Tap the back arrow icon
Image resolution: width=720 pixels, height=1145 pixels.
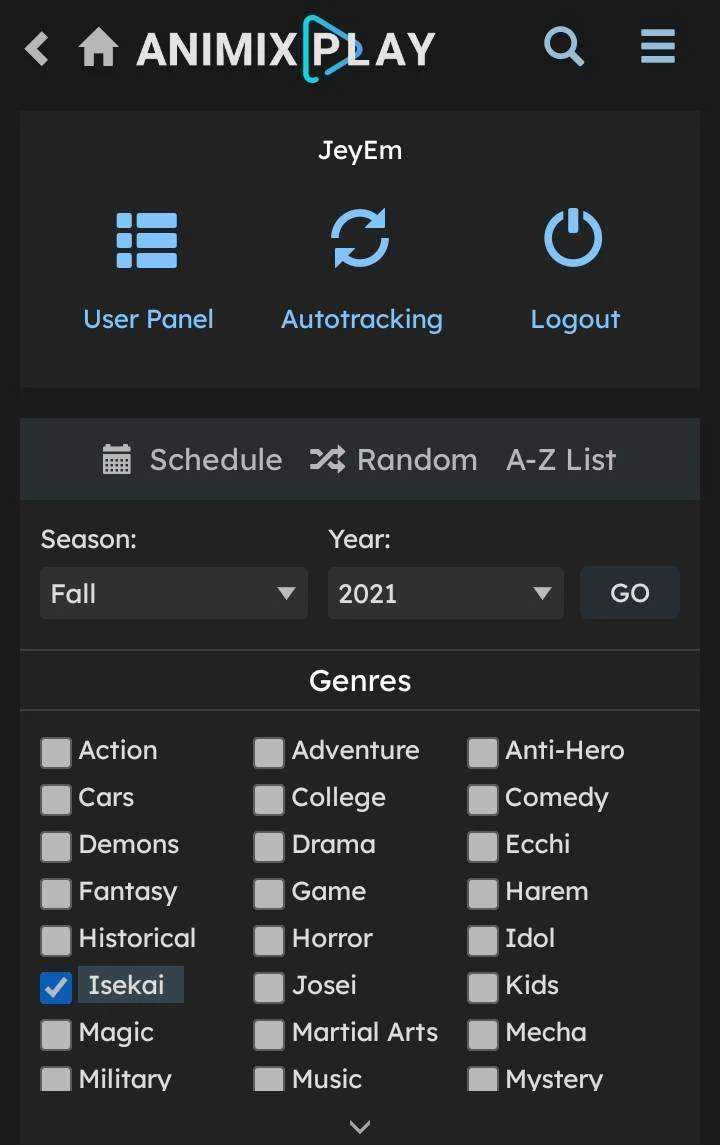click(x=37, y=49)
